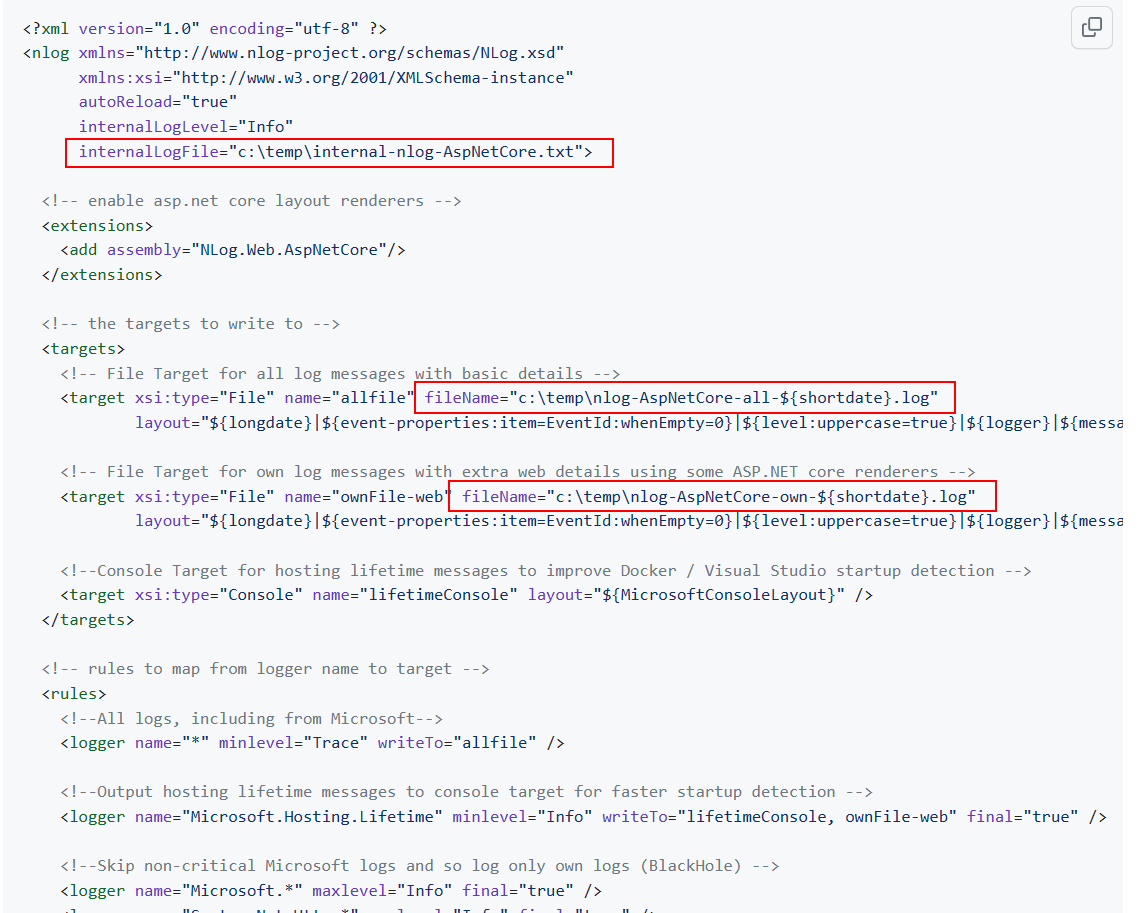The image size is (1139, 913).
Task: Click the opening <rules> tag
Action: 74,694
